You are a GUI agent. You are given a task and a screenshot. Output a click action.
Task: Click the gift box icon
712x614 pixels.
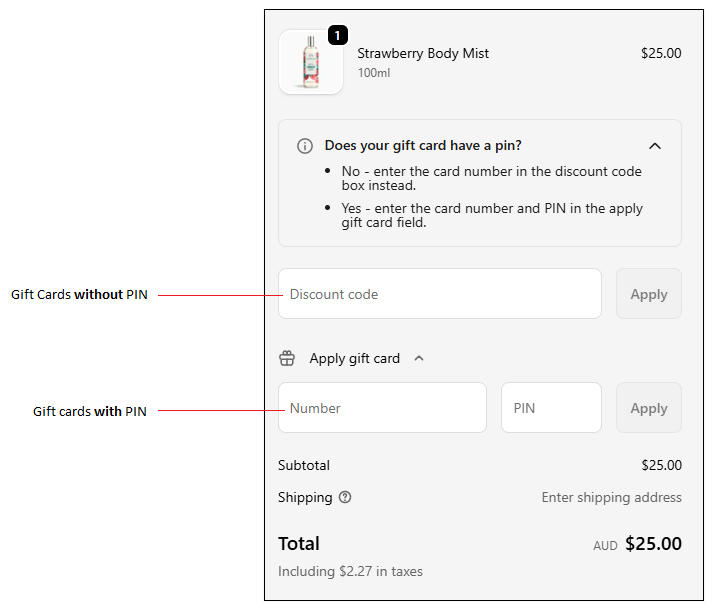pyautogui.click(x=287, y=358)
